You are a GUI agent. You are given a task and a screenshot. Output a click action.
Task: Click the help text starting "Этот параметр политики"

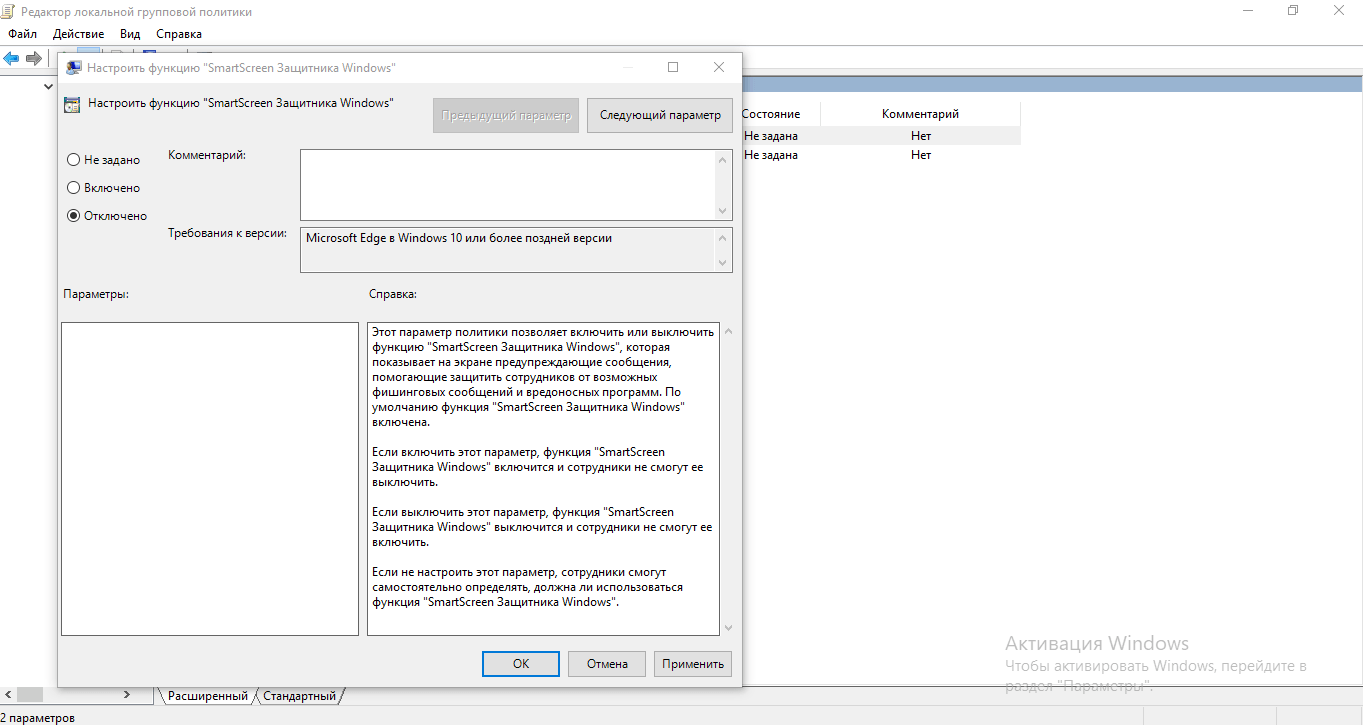pyautogui.click(x=543, y=479)
